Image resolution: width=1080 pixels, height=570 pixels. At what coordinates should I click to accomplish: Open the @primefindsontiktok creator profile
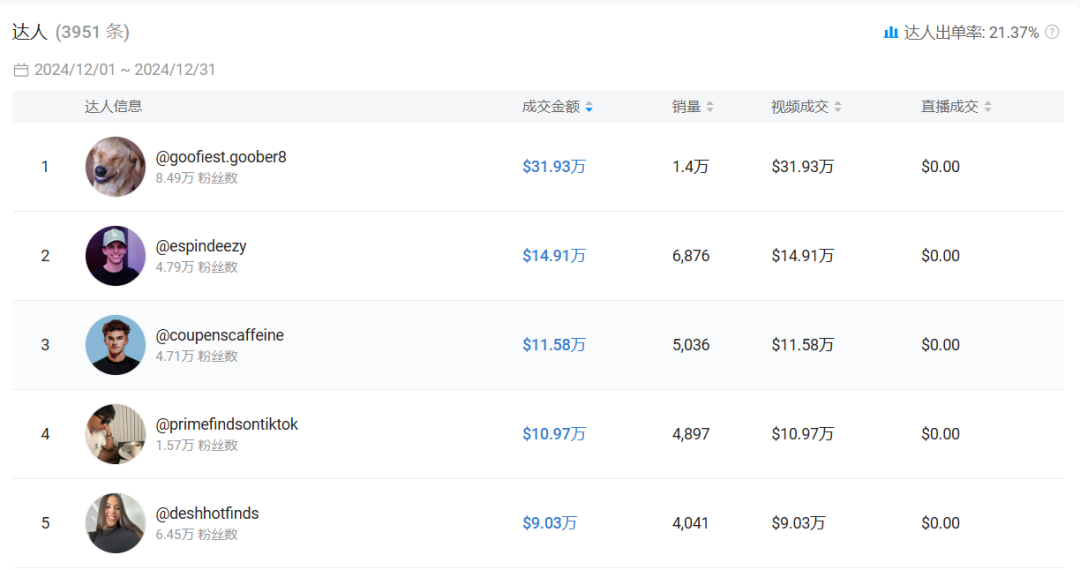coord(227,424)
